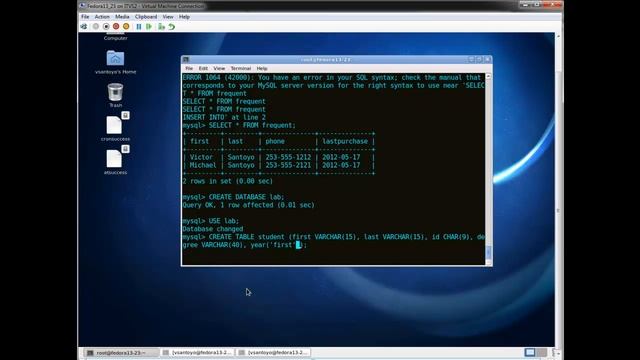Click the terminal scrollbar up arrow

click(488, 77)
